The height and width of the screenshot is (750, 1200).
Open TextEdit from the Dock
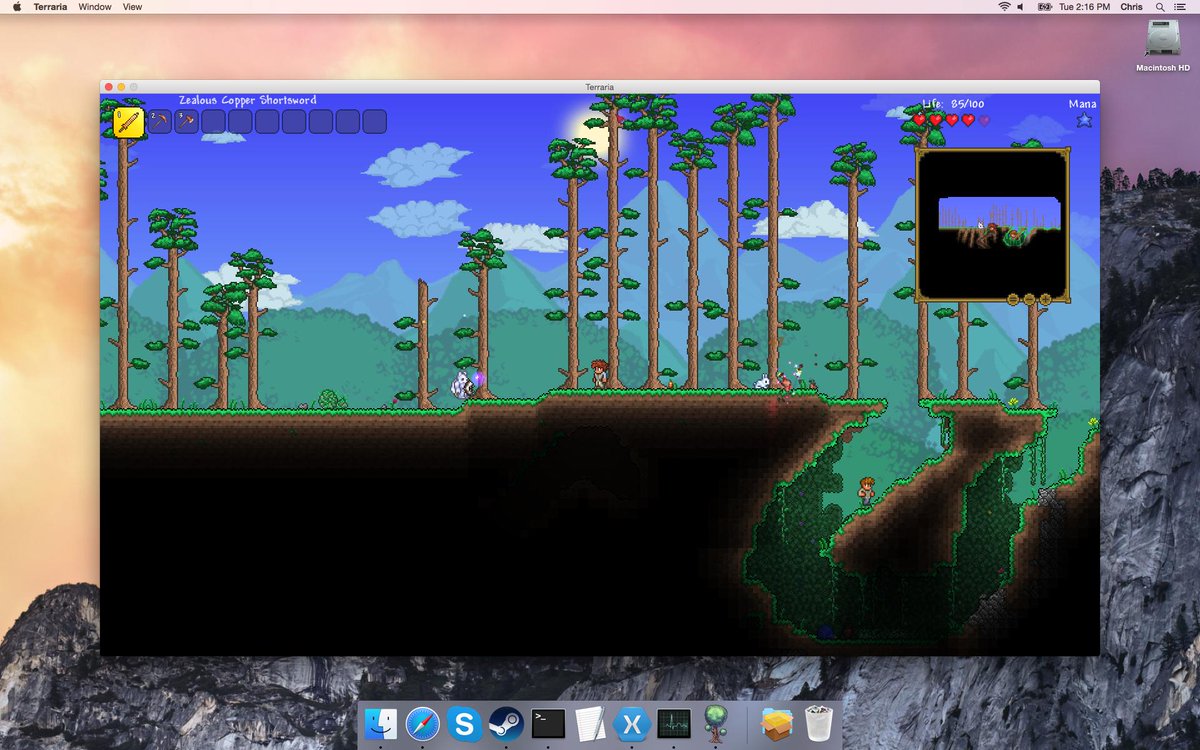[590, 723]
